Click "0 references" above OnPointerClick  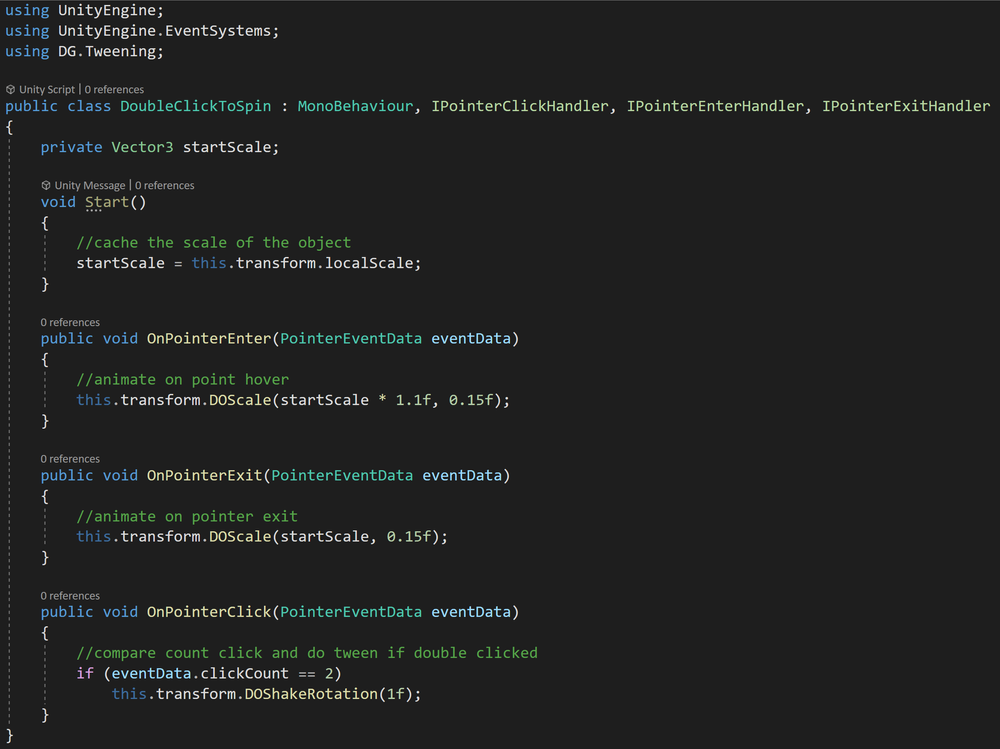70,594
